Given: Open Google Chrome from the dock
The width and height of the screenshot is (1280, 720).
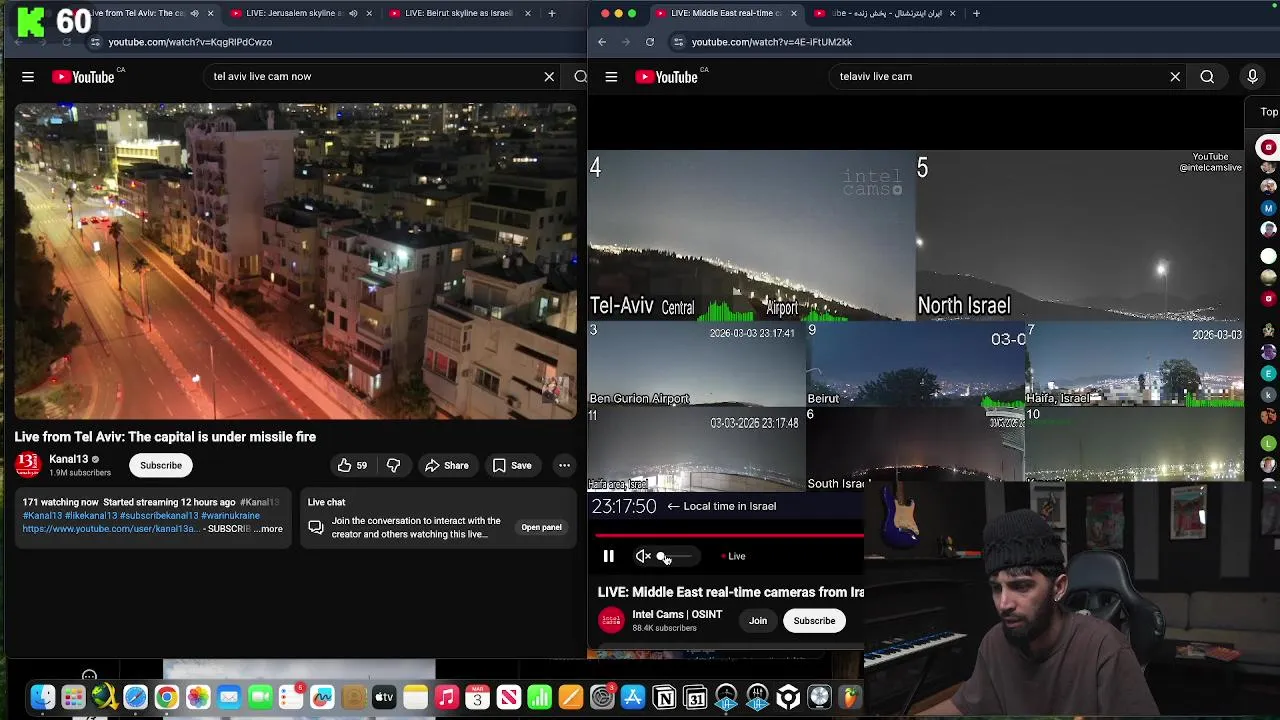Looking at the screenshot, I should tap(166, 697).
